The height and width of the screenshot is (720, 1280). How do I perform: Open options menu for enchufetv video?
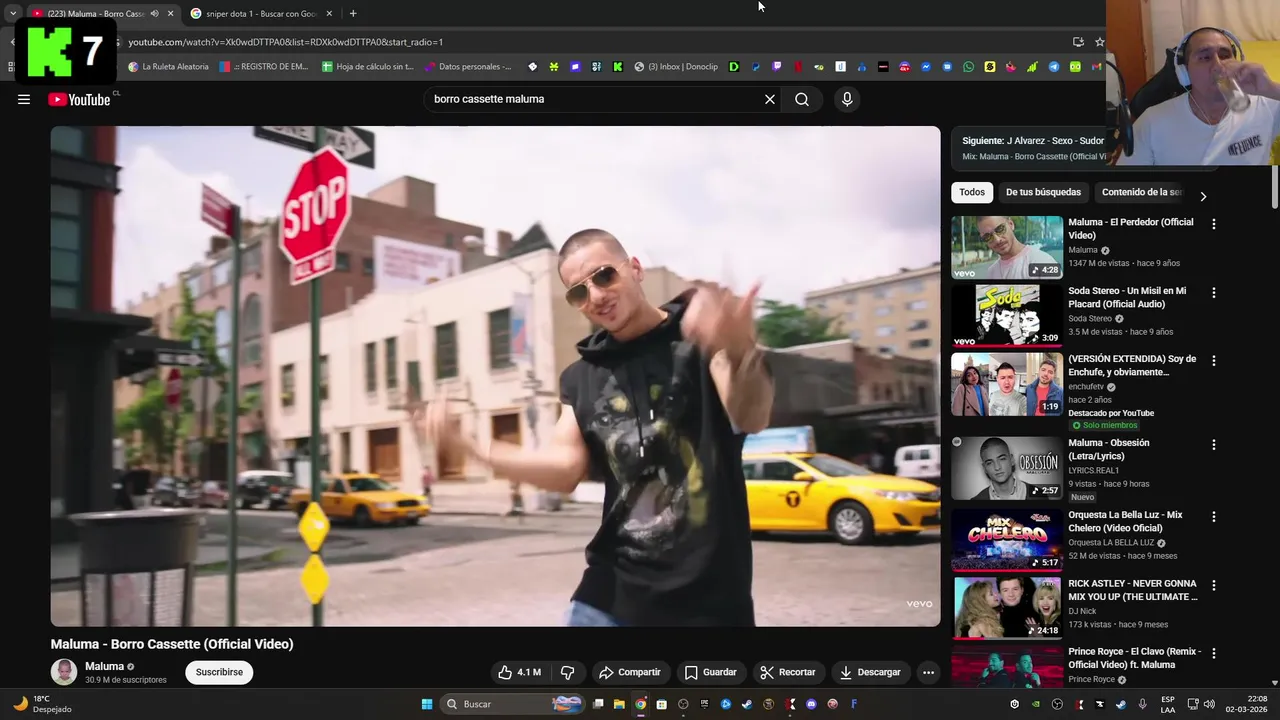(x=1214, y=361)
